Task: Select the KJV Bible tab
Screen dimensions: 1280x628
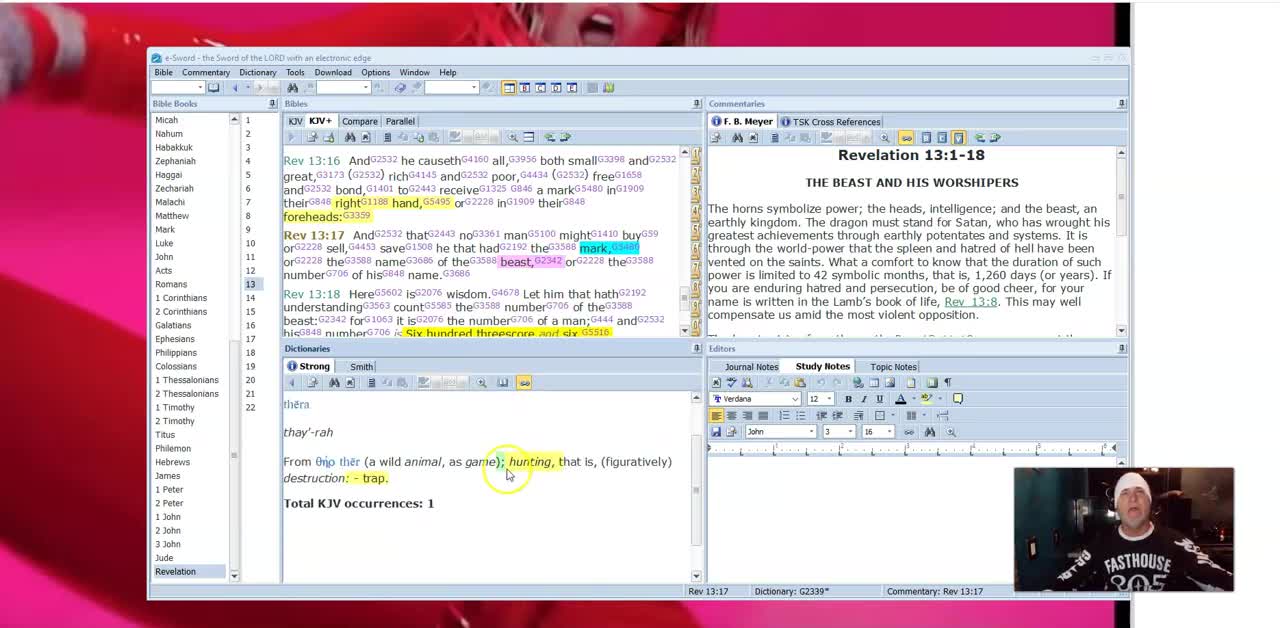Action: (295, 121)
